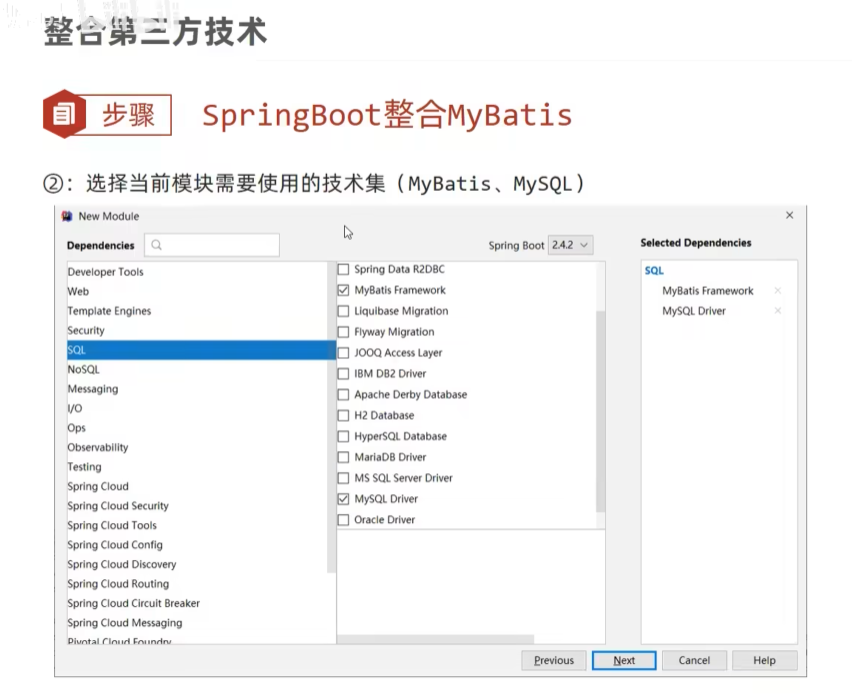Choose the Spring Cloud category

(98, 486)
